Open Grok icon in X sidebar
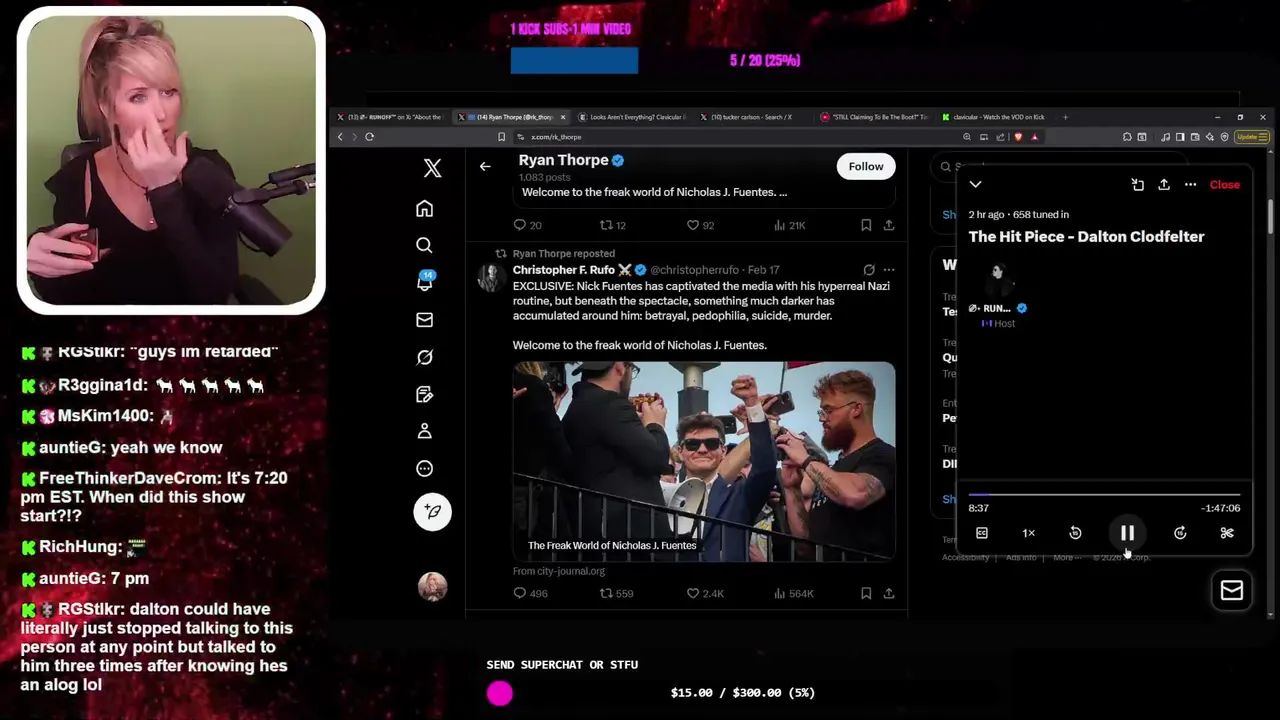 tap(424, 357)
